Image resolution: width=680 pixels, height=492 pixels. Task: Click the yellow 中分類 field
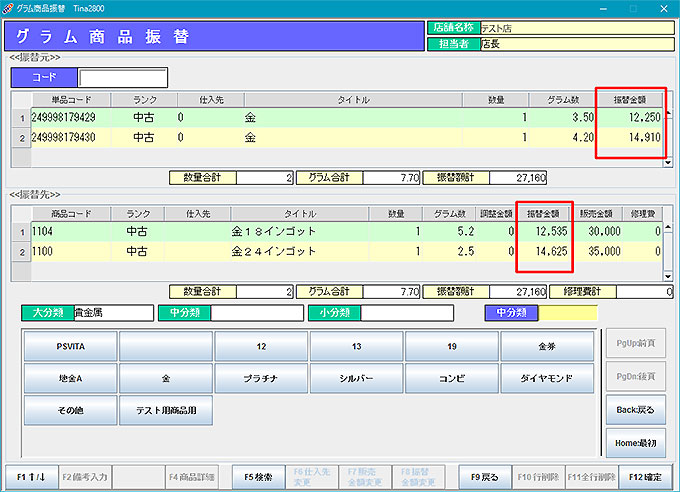pos(568,313)
